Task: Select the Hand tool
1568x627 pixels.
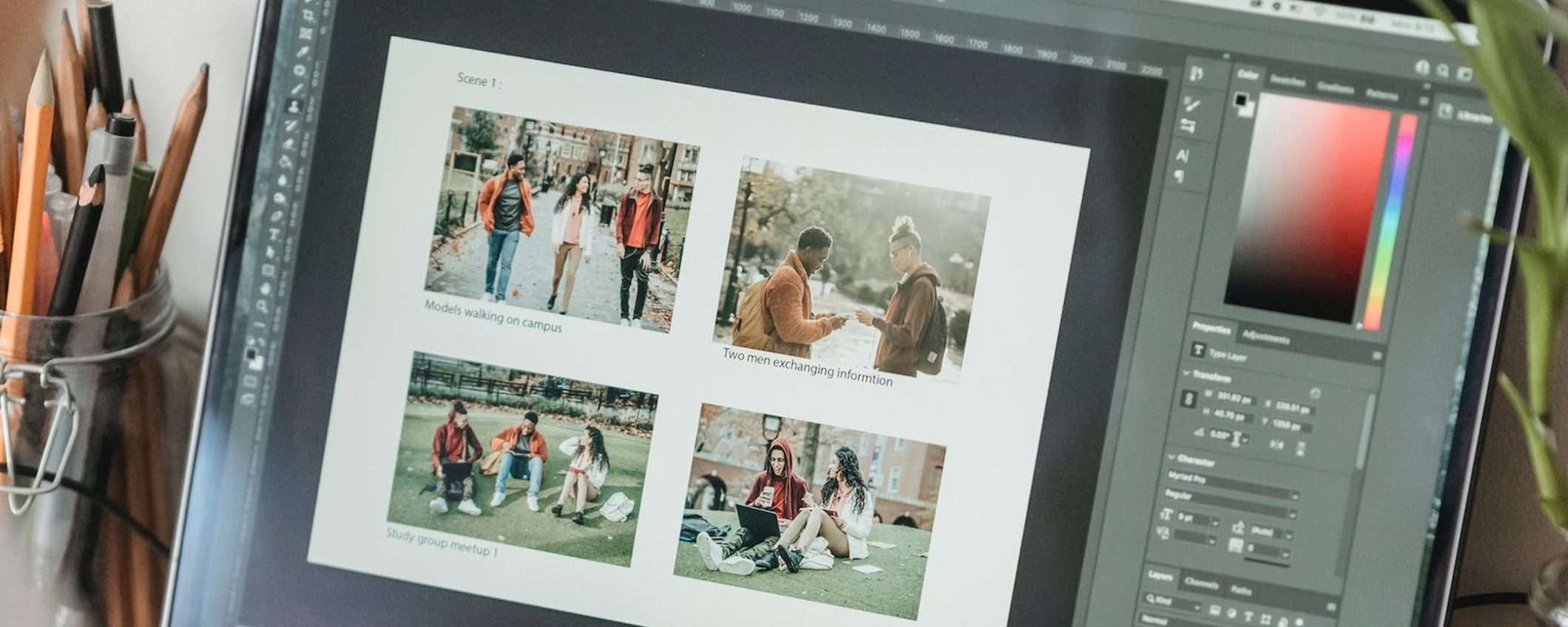Action: [266, 288]
